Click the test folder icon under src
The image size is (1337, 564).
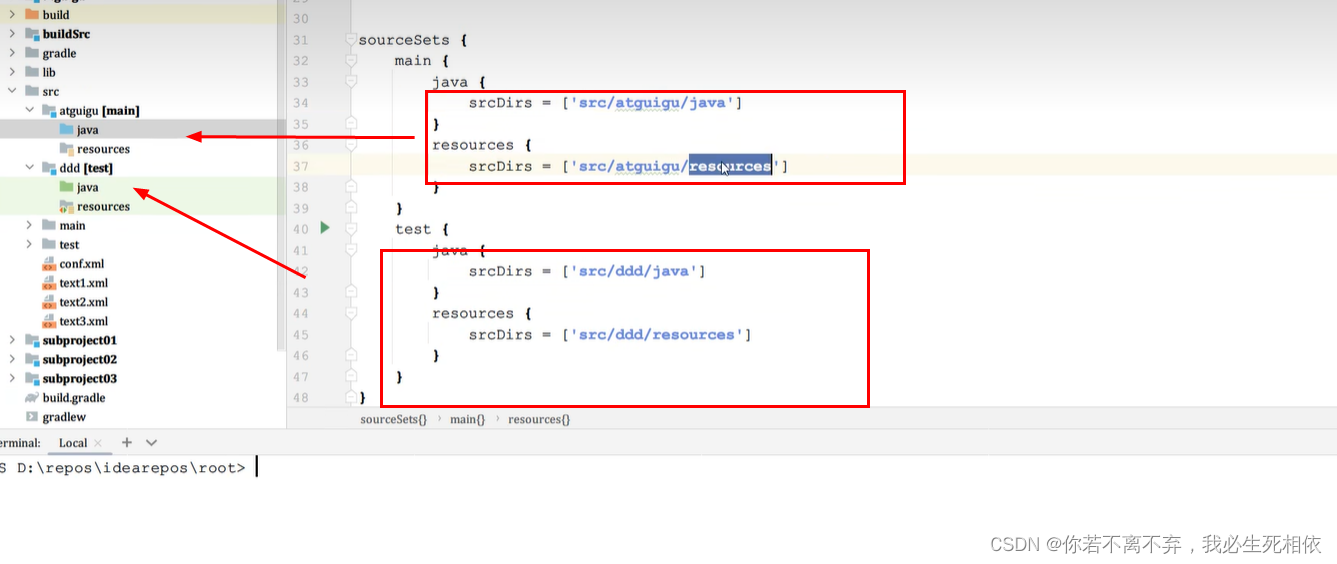(49, 244)
